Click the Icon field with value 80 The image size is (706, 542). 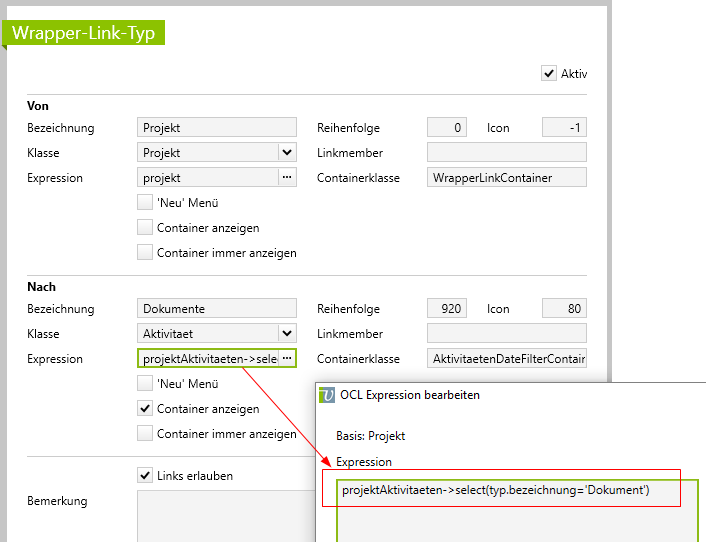click(x=564, y=309)
